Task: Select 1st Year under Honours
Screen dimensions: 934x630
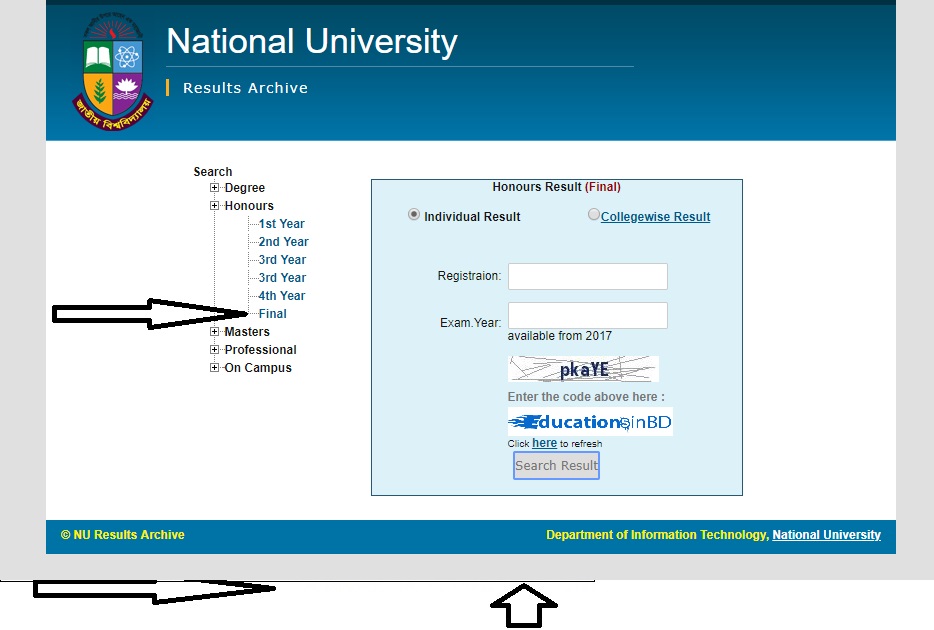Action: [281, 223]
